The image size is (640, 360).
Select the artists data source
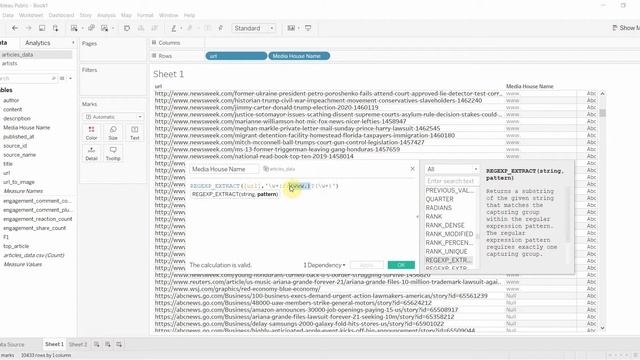pos(9,64)
